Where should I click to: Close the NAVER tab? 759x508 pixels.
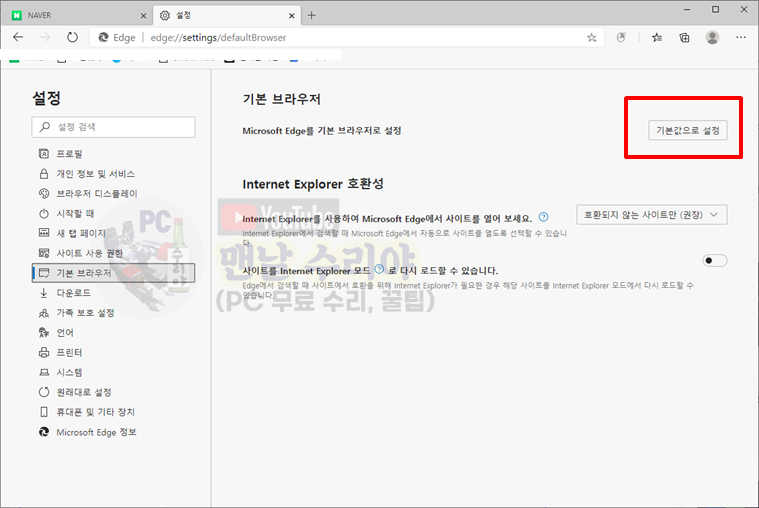pos(143,15)
